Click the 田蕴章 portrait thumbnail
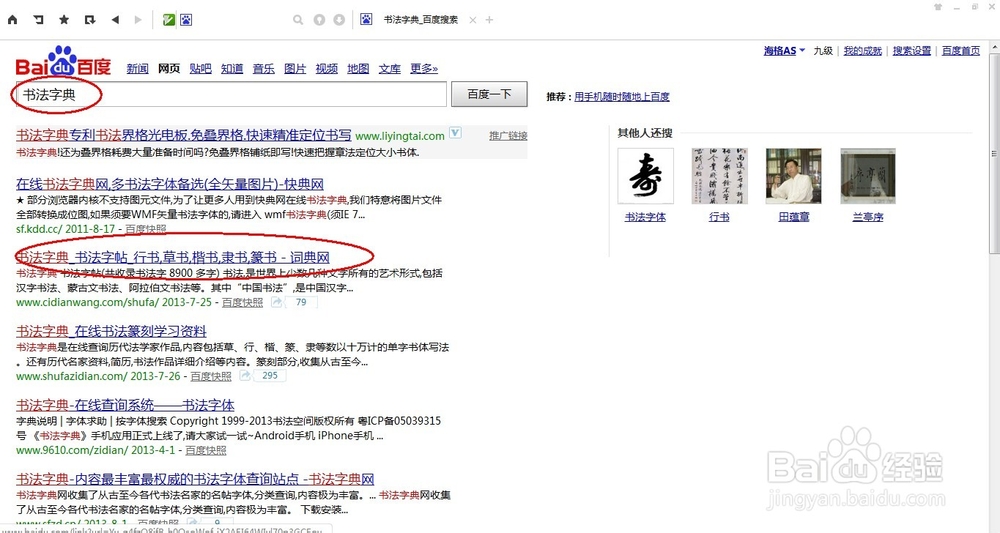This screenshot has width=1000, height=533. point(793,176)
